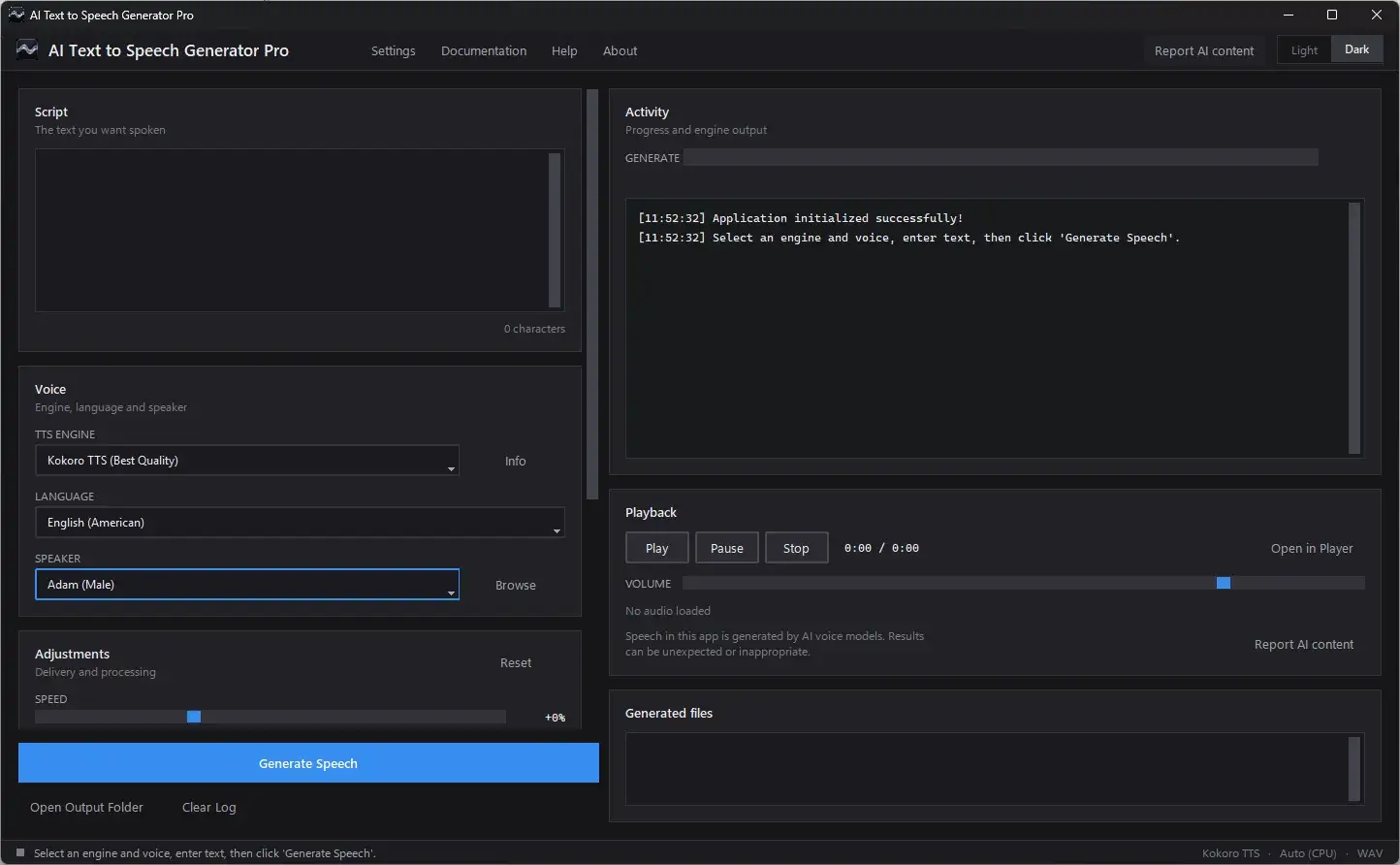
Task: Click the Volume slider handle
Action: [1224, 583]
